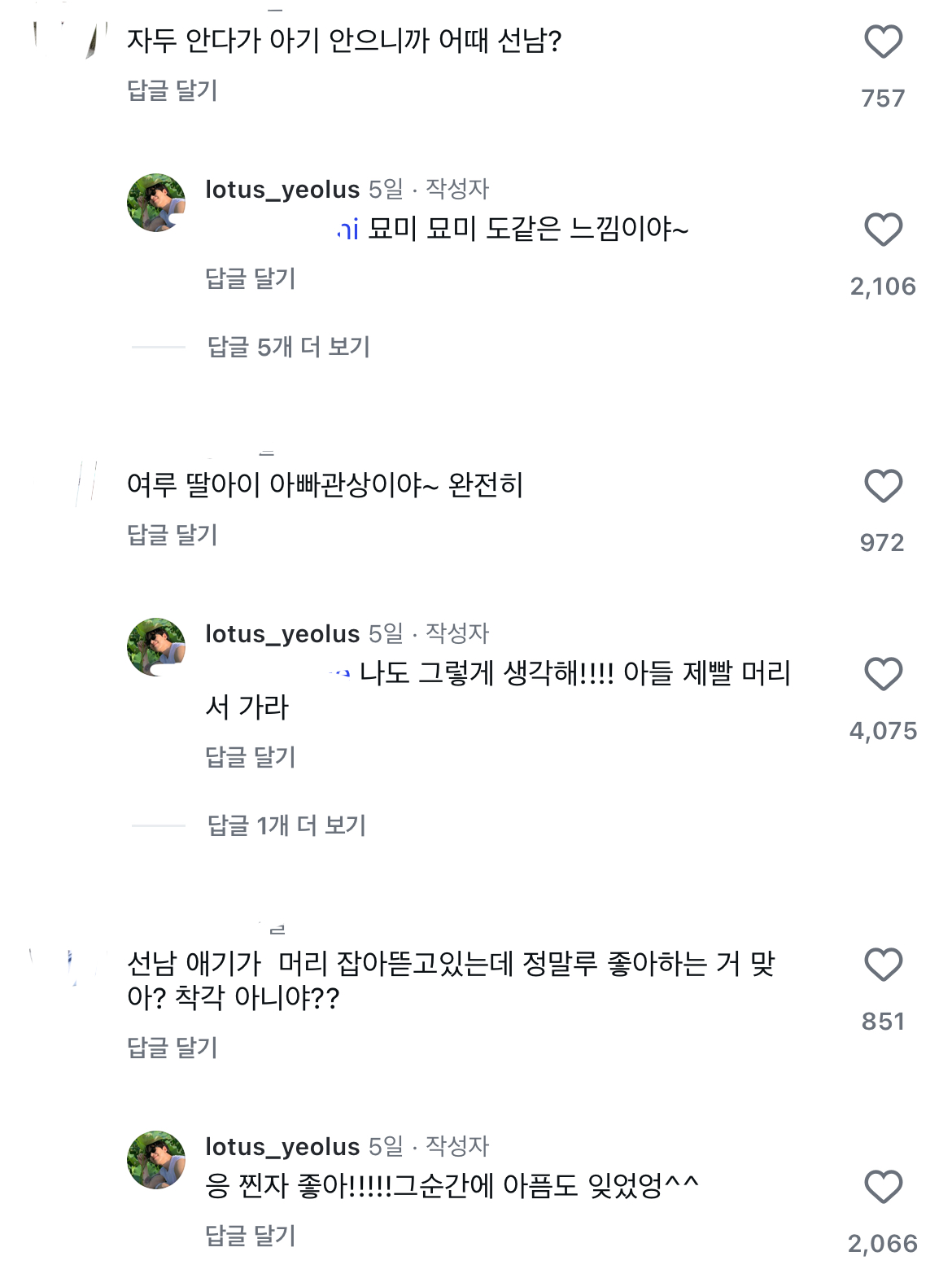This screenshot has height=1278, width=952.
Task: Reply to author's '묘미 묘미' comment
Action: click(251, 278)
